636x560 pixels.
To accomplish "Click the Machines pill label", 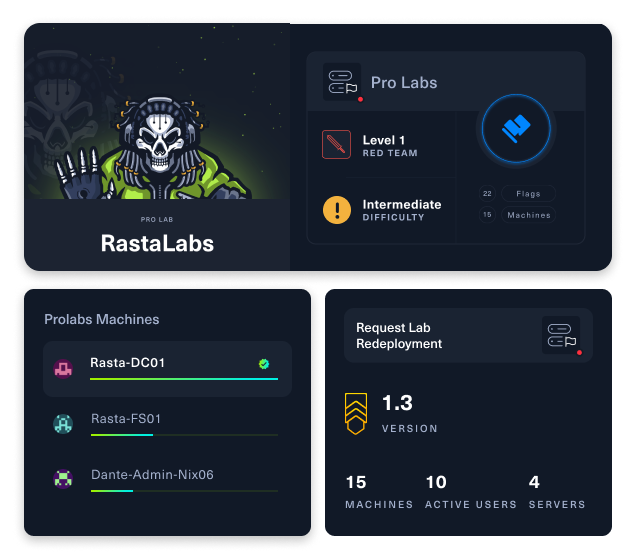I will click(529, 215).
